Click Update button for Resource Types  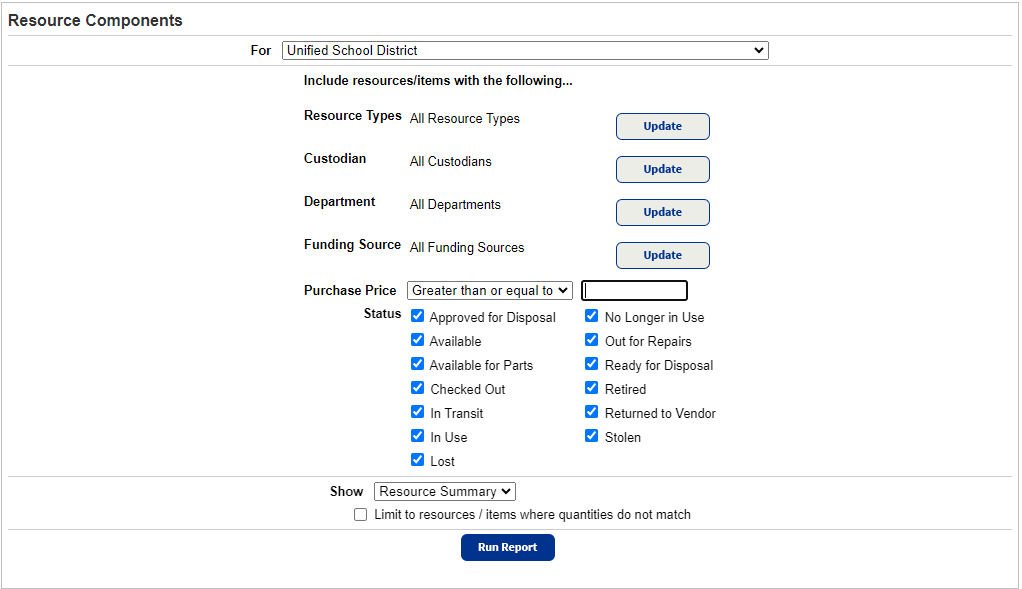point(662,126)
